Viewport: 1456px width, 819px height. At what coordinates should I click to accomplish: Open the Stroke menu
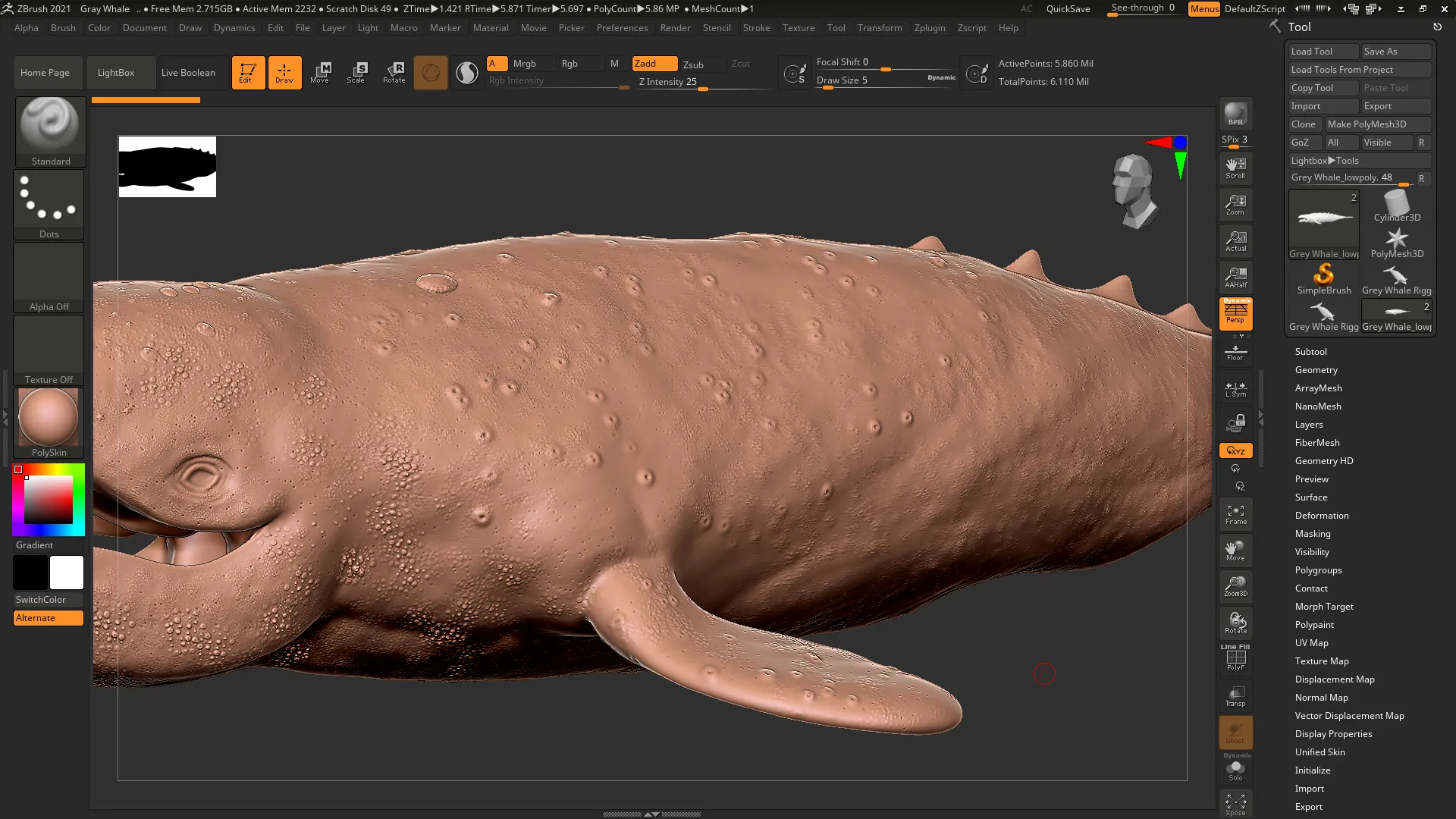(x=756, y=28)
